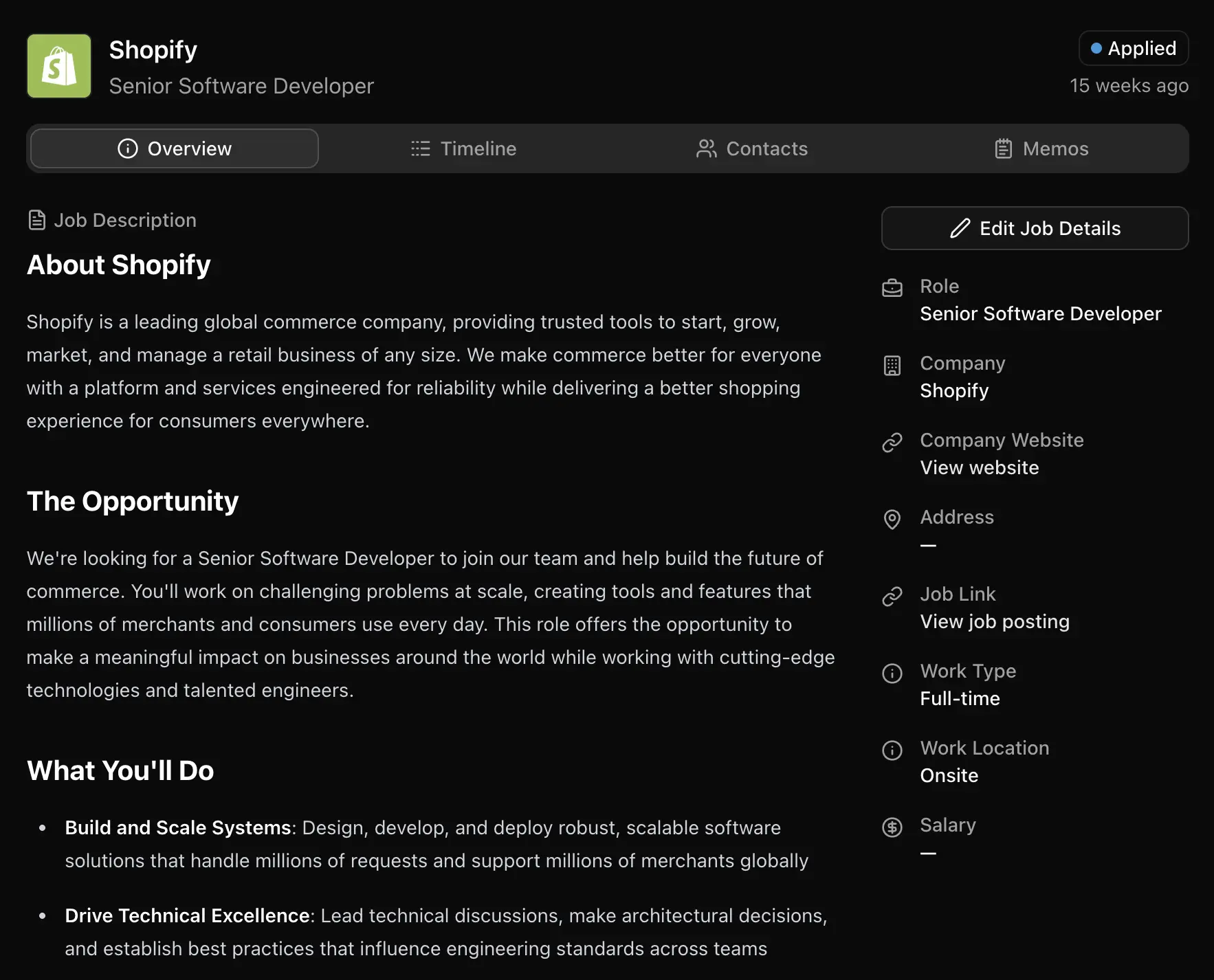Click the info icon beside Work Type
This screenshot has height=980, width=1214.
tap(892, 673)
